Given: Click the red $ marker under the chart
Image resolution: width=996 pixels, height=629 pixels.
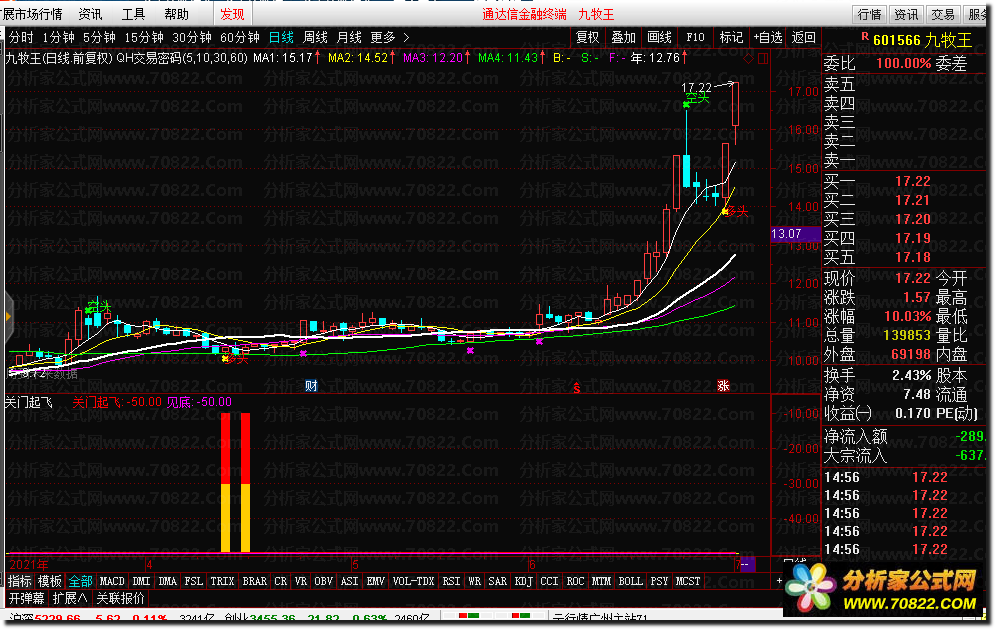Looking at the screenshot, I should pos(577,388).
